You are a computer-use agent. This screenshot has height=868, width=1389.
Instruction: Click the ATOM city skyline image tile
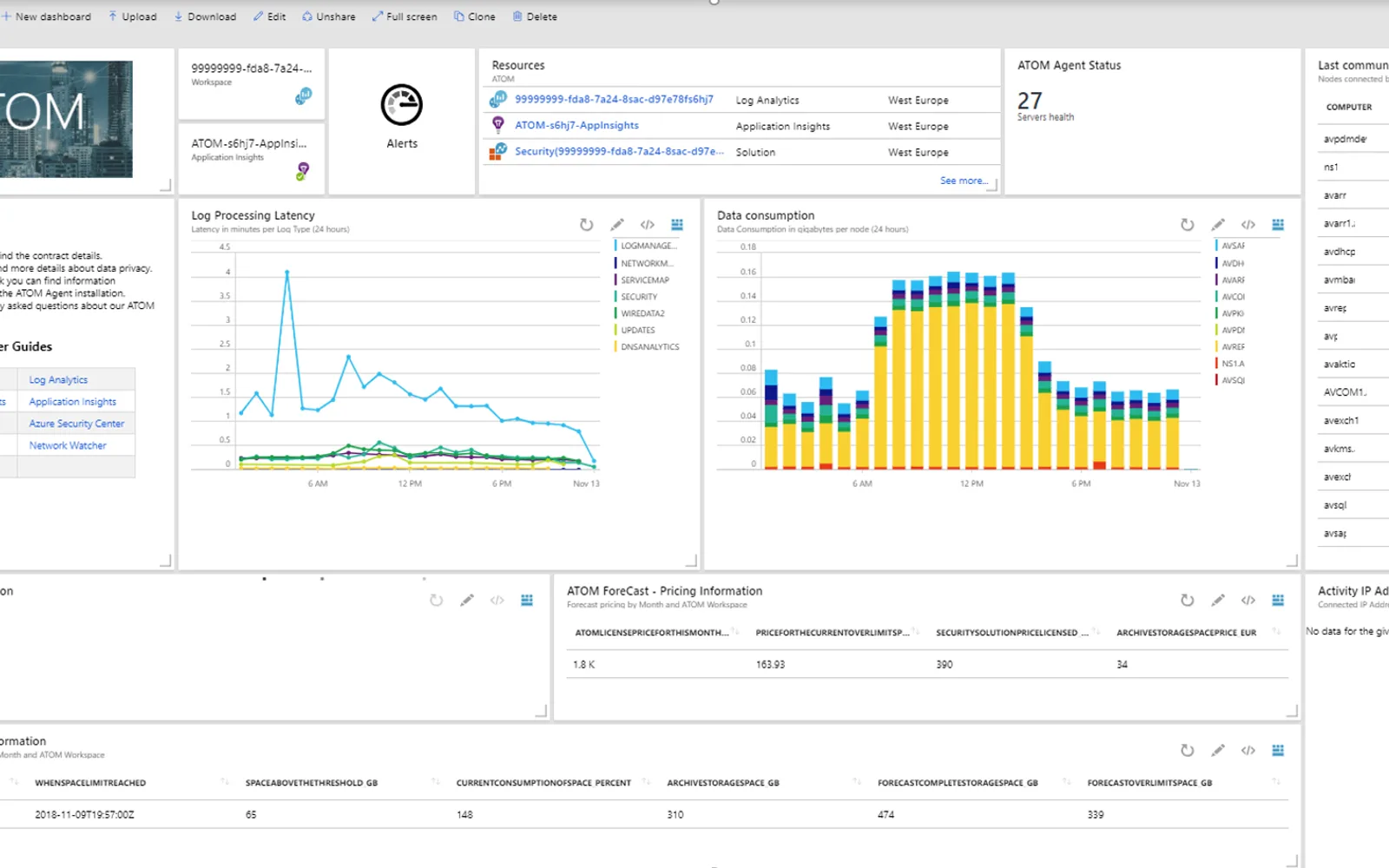(x=66, y=119)
